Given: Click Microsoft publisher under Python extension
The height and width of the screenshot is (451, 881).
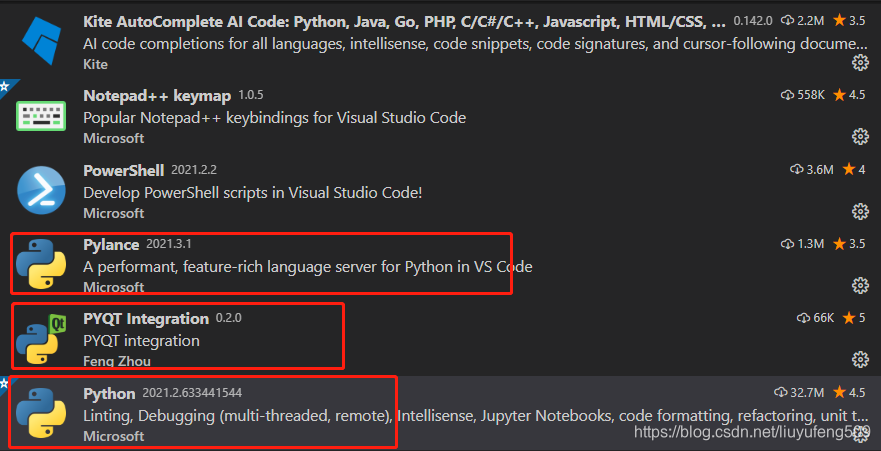Looking at the screenshot, I should pyautogui.click(x=113, y=436).
